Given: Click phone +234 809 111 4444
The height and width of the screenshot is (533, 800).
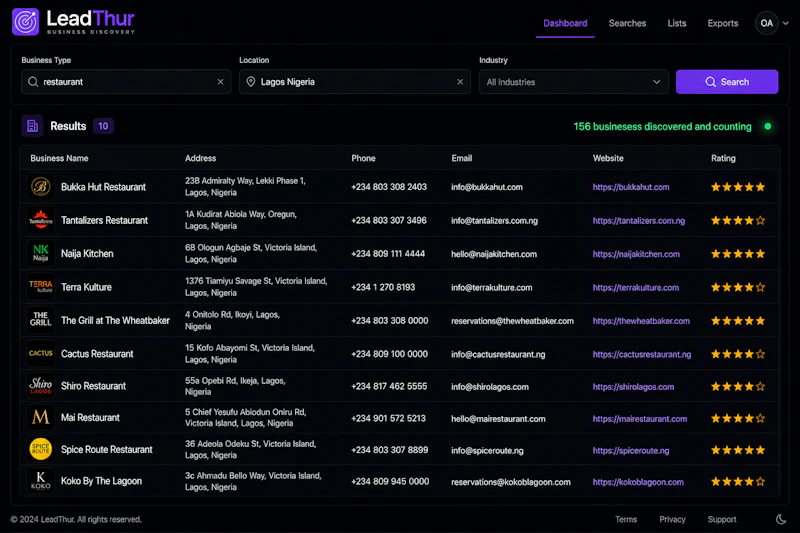Looking at the screenshot, I should (388, 253).
